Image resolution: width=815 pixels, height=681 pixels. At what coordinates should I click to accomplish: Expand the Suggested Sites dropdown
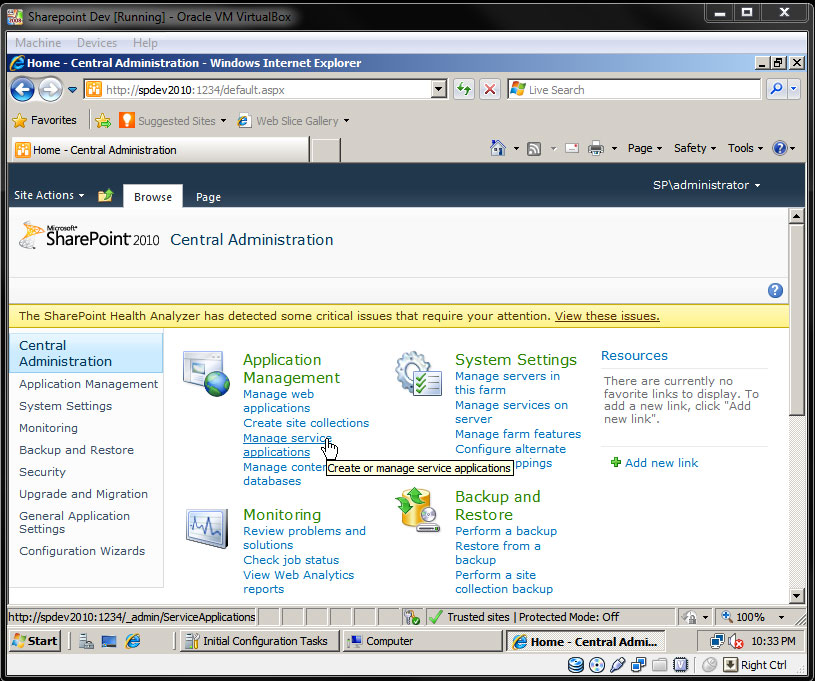pyautogui.click(x=224, y=121)
